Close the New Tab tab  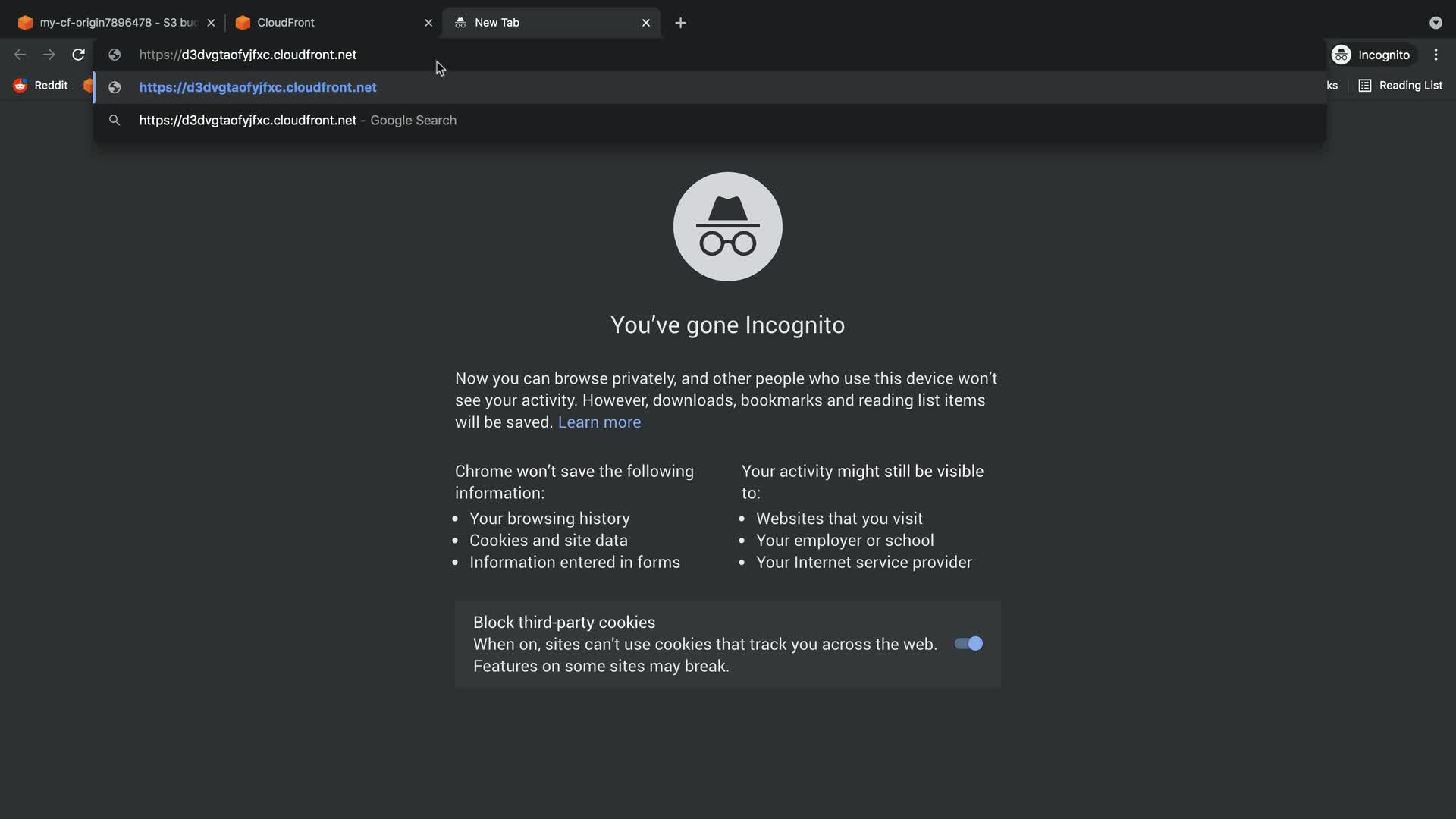pos(646,23)
